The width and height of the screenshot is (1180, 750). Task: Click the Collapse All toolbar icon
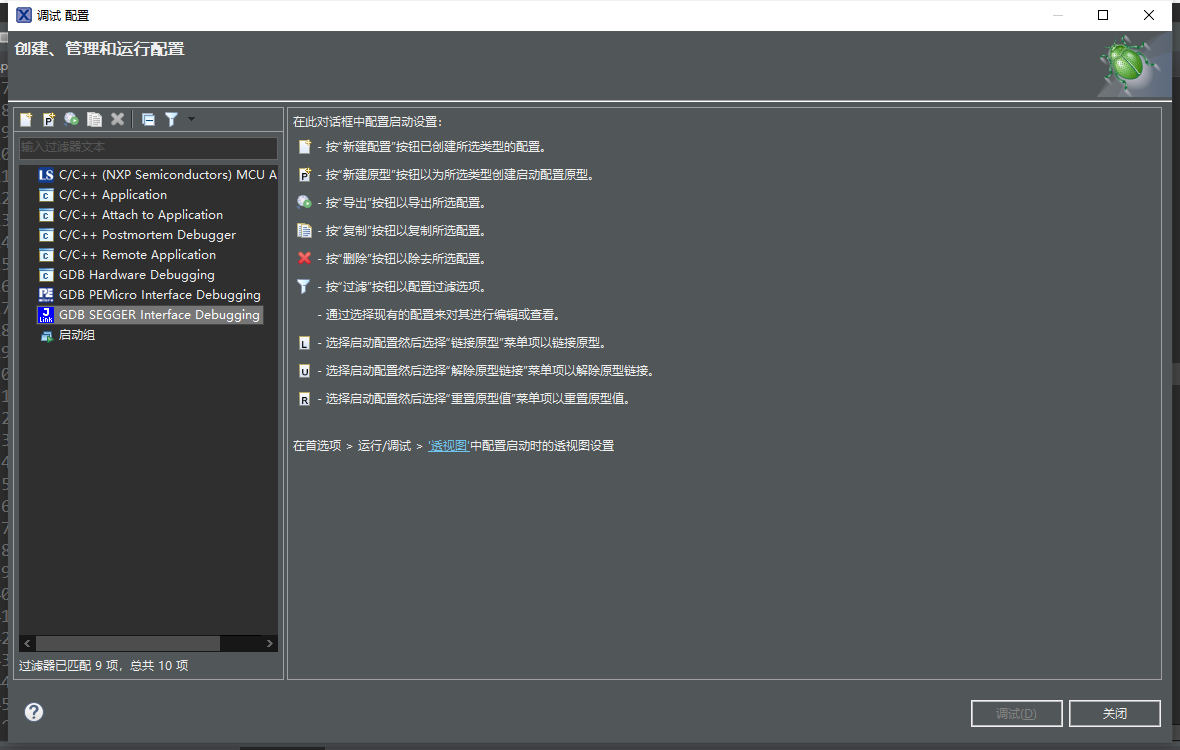coord(148,119)
